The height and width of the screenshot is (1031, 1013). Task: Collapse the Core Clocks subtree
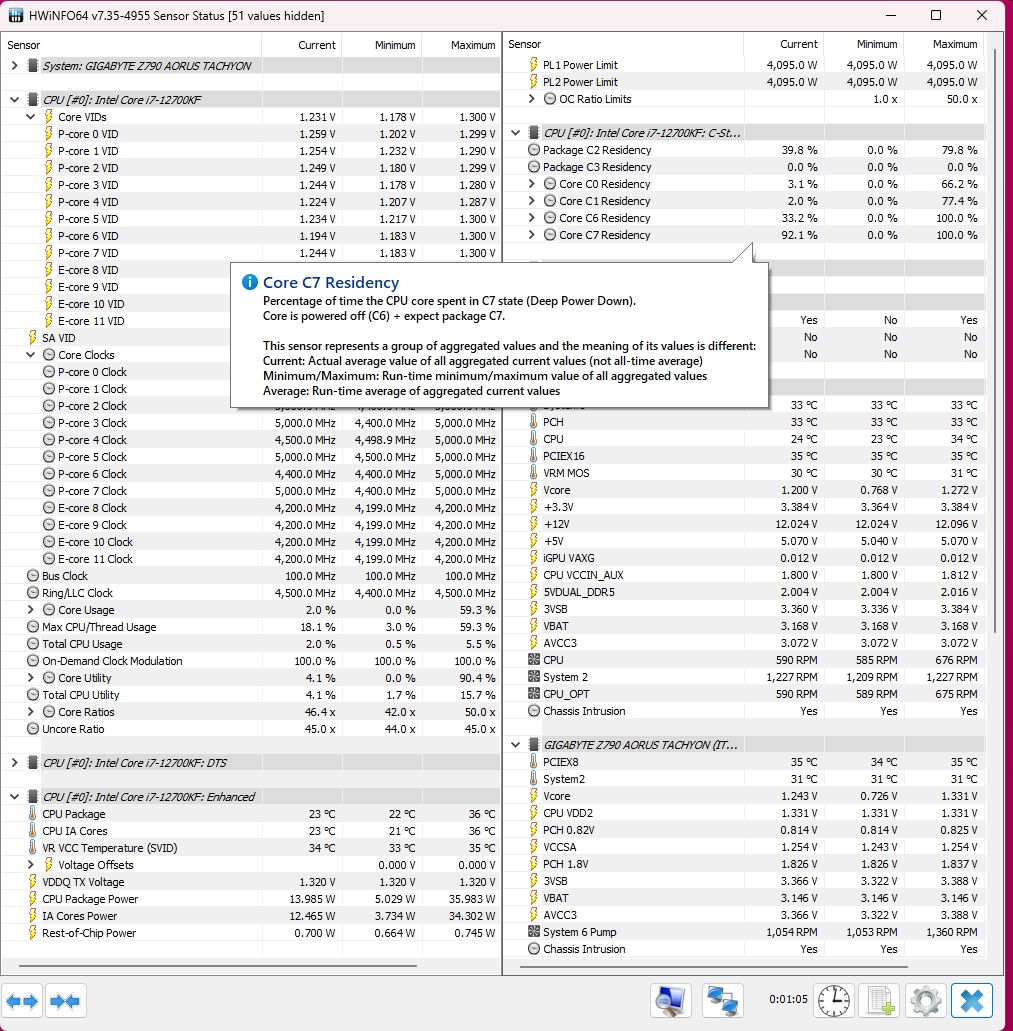pos(30,354)
